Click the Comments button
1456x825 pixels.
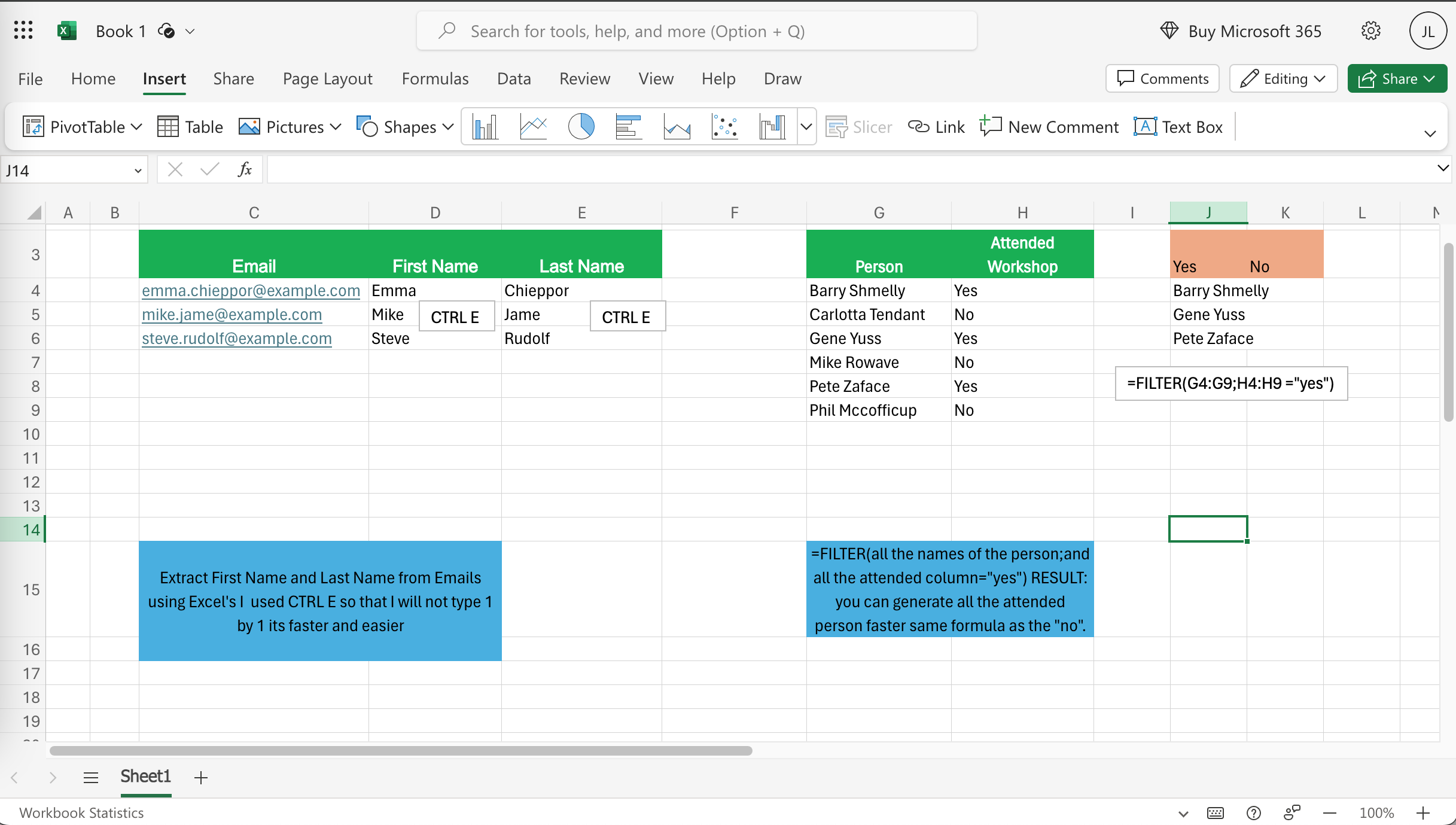coord(1162,79)
